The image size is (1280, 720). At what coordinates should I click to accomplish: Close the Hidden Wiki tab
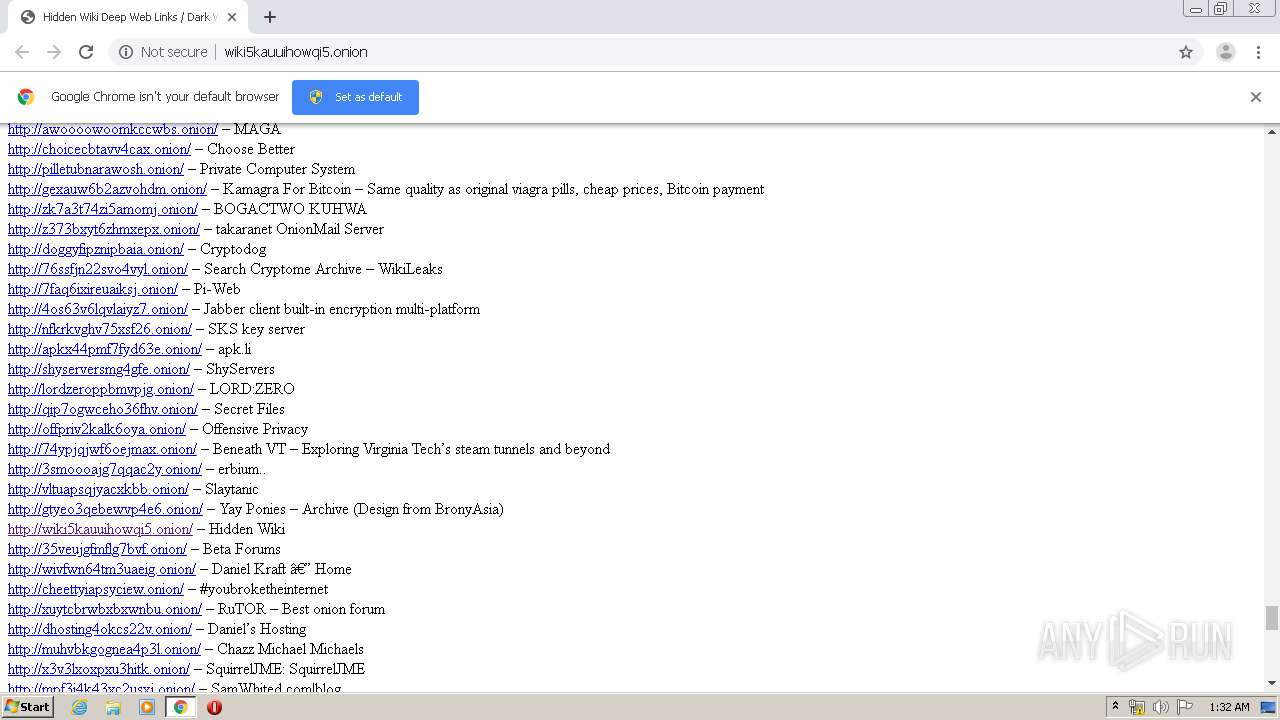(x=232, y=17)
